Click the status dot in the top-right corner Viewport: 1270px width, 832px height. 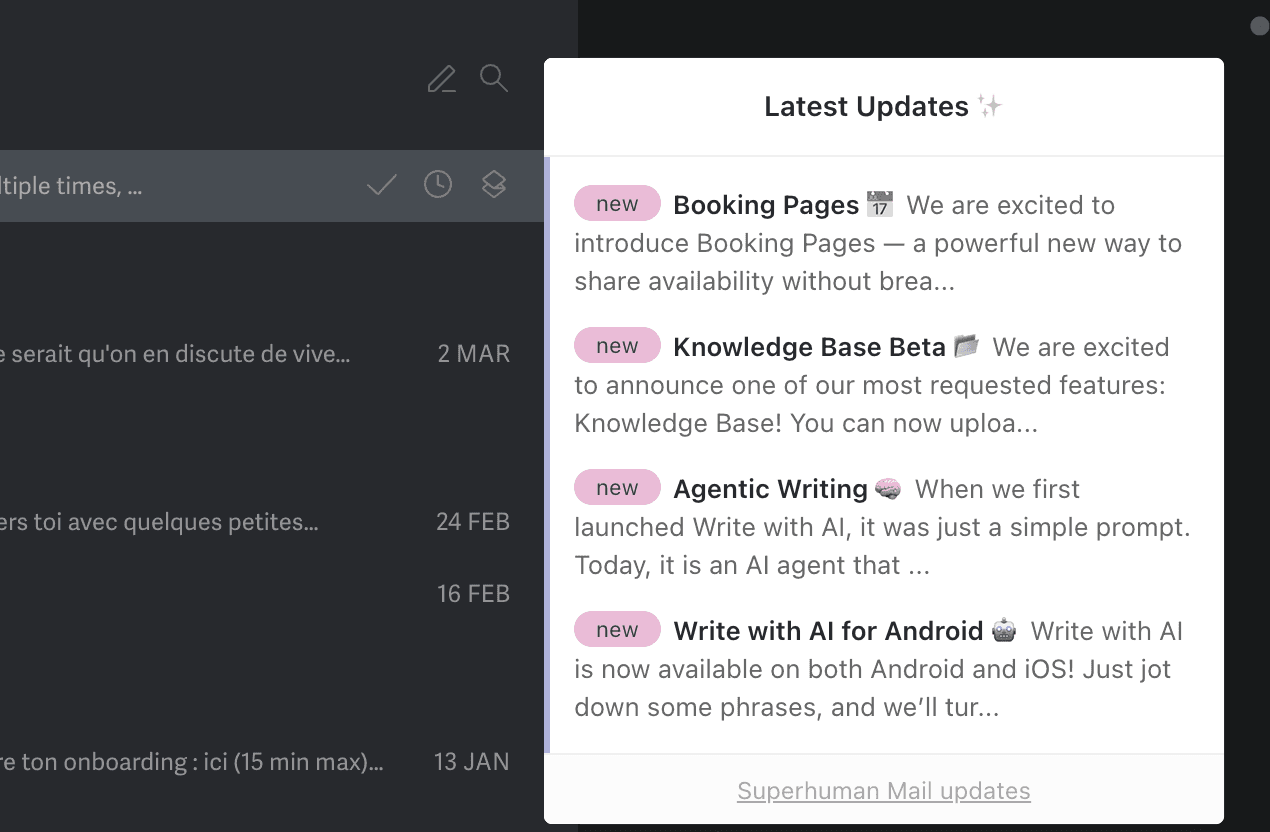tap(1258, 25)
